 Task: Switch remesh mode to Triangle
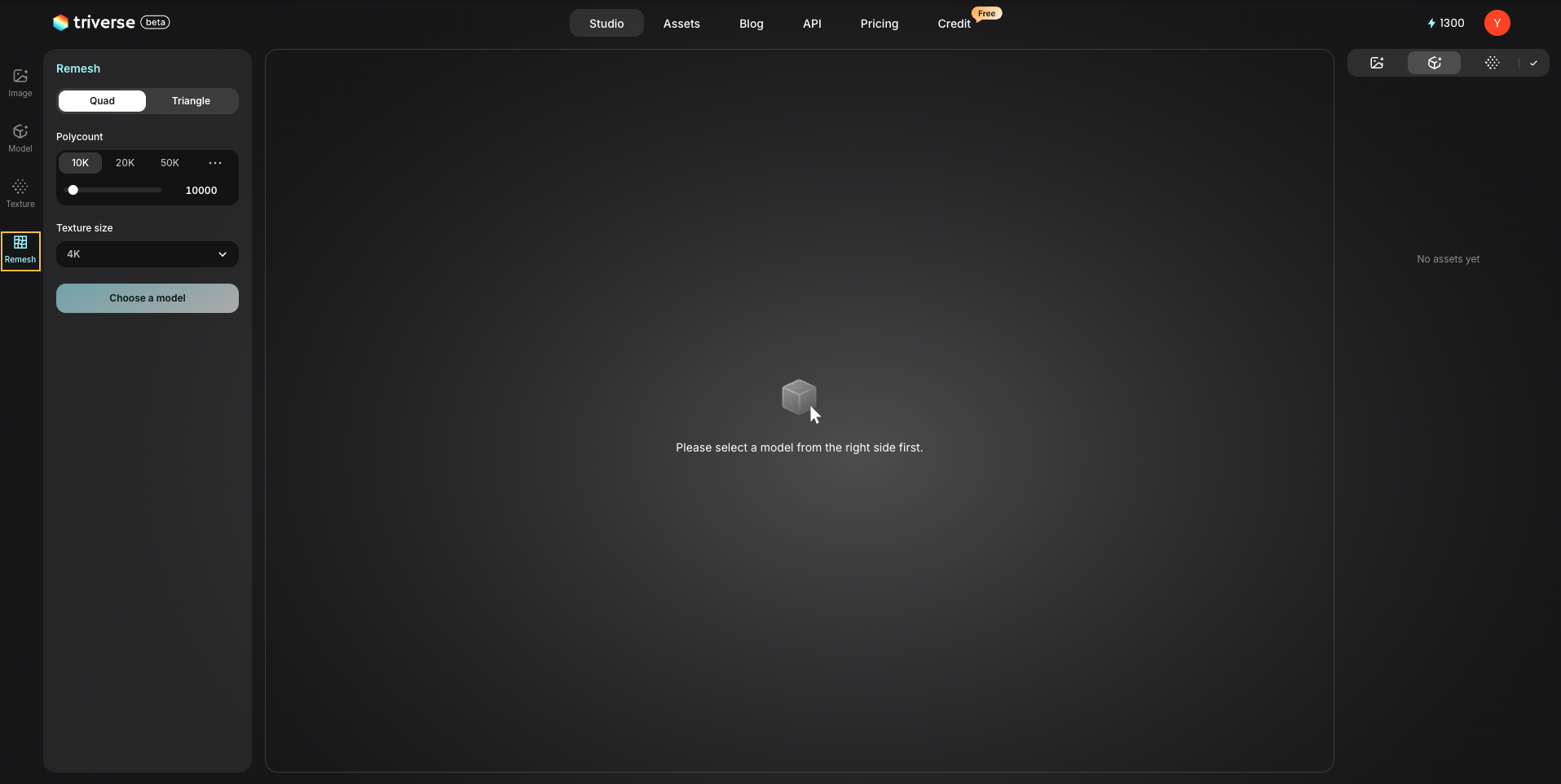[x=191, y=101]
